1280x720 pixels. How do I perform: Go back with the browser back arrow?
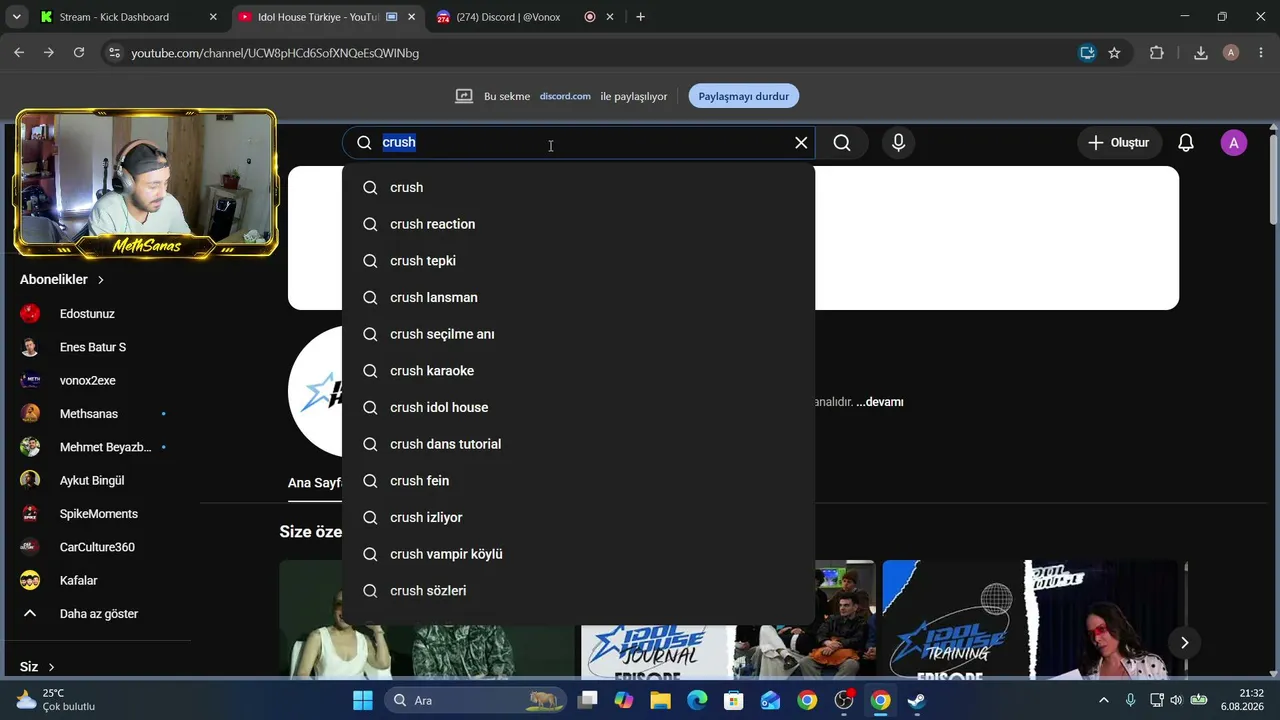click(19, 53)
